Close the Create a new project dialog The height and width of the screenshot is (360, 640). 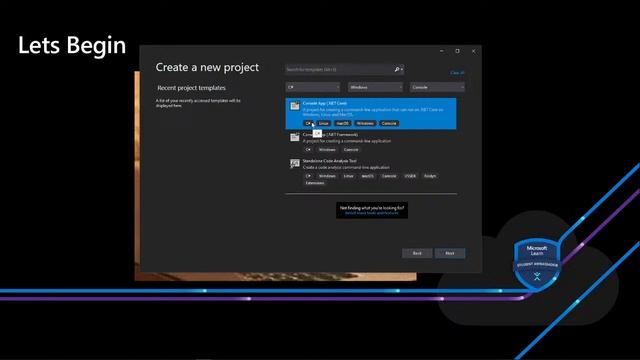click(473, 51)
